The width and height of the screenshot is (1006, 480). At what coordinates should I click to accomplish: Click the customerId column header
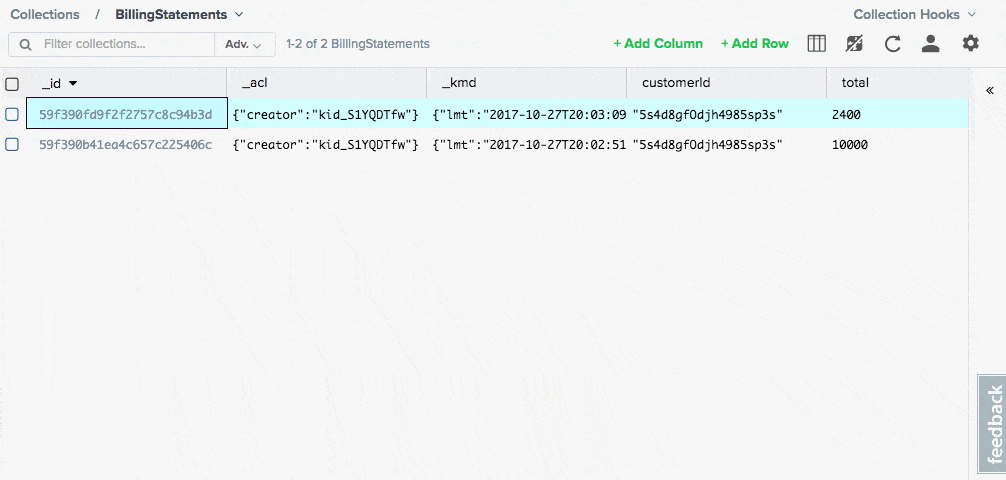pos(676,83)
